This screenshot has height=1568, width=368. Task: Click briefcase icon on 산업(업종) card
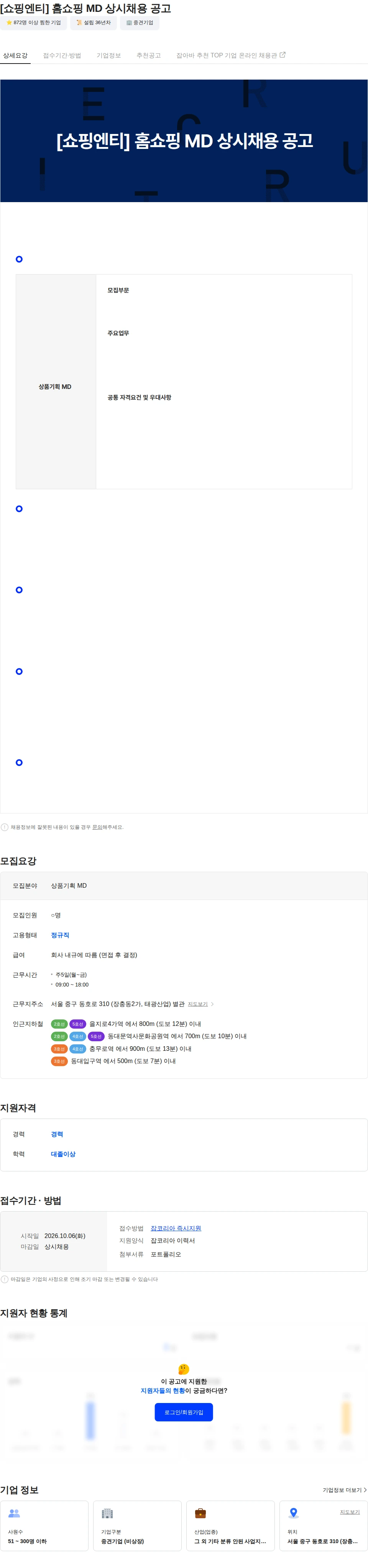(x=200, y=1513)
